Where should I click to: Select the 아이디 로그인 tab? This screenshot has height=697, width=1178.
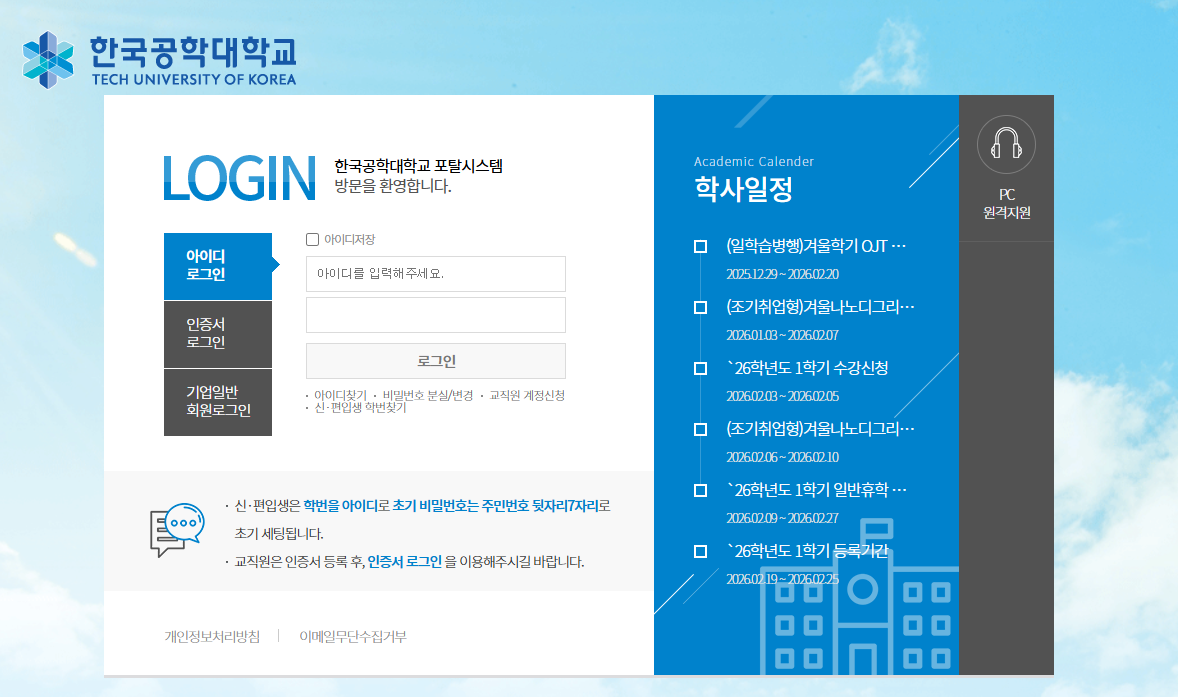click(x=218, y=266)
